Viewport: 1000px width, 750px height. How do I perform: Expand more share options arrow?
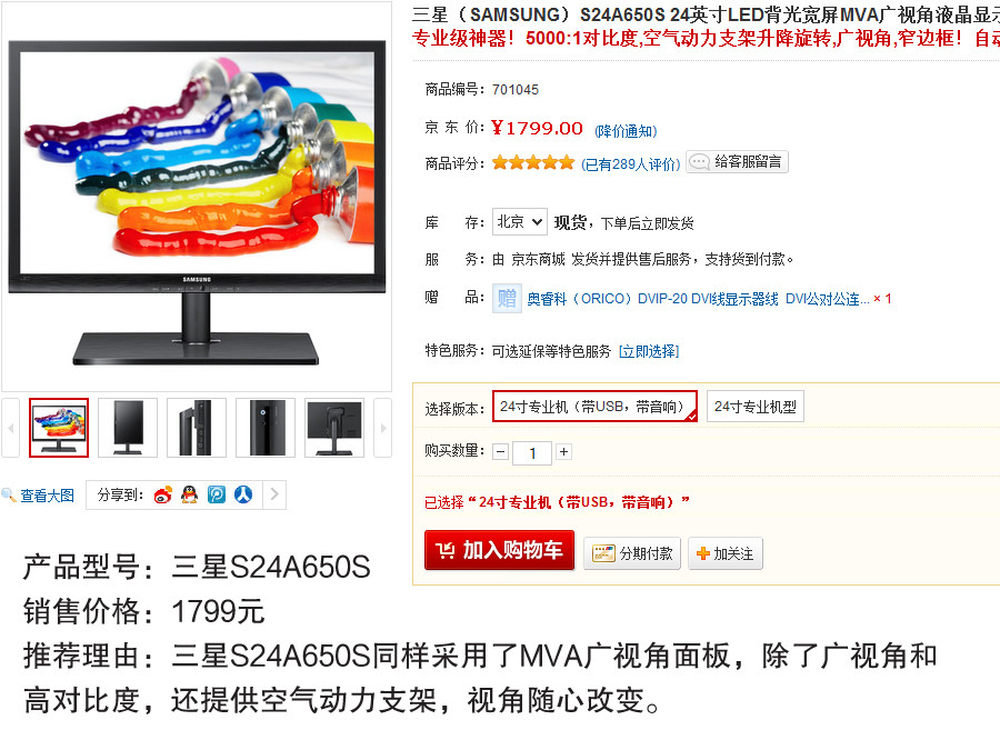275,494
